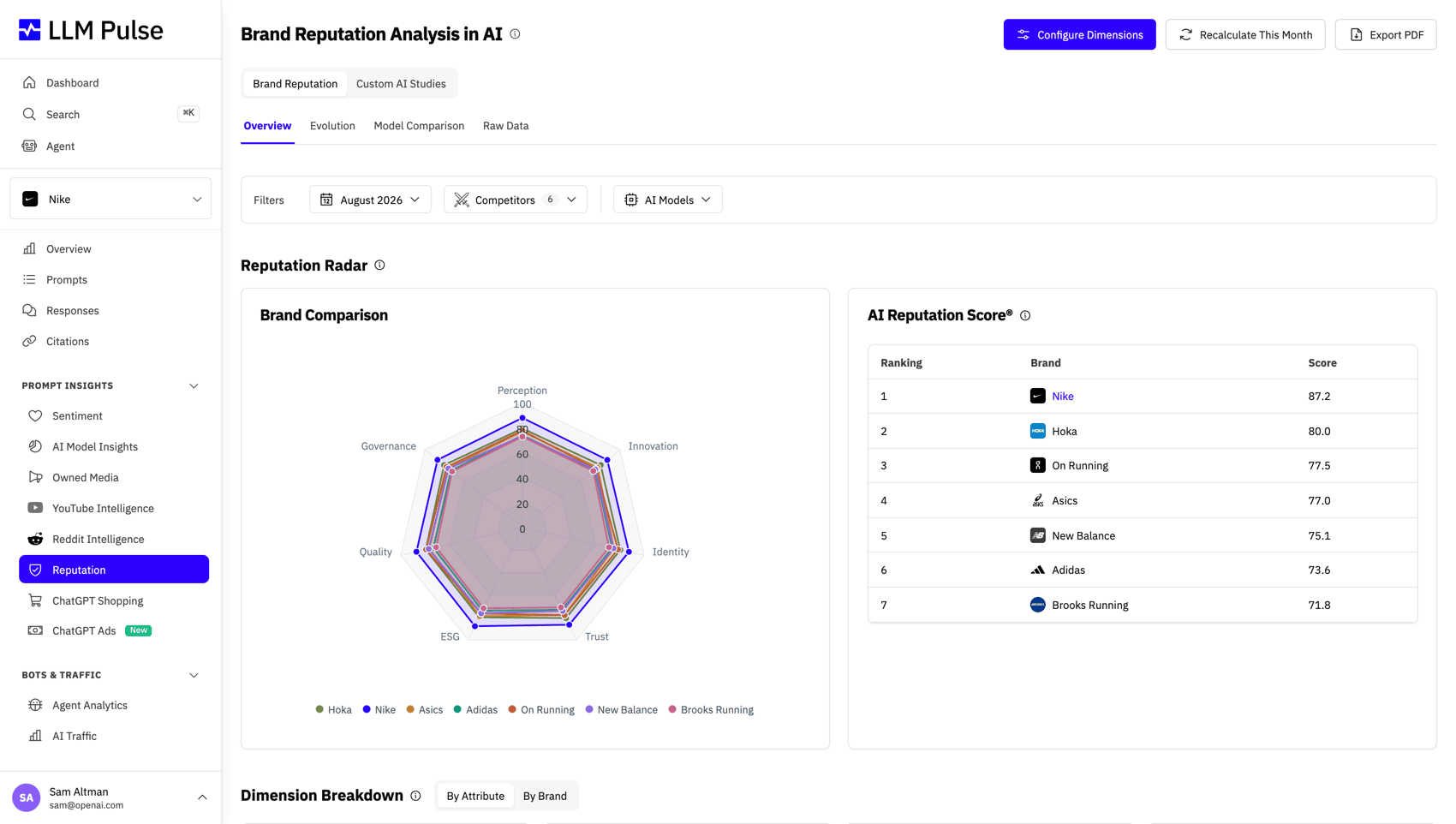The width and height of the screenshot is (1456, 824).
Task: Click the SA user avatar
Action: [x=27, y=798]
